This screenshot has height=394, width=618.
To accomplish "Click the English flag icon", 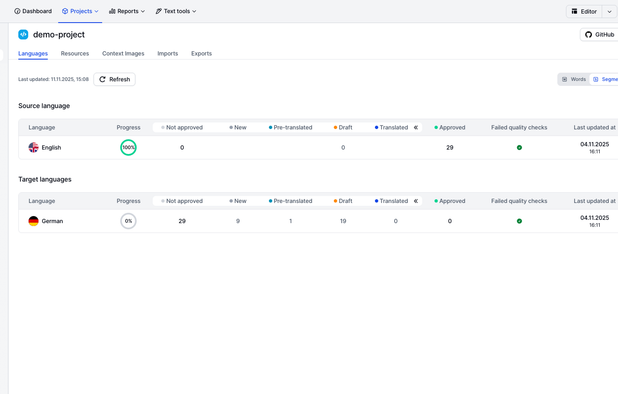I will pyautogui.click(x=34, y=147).
